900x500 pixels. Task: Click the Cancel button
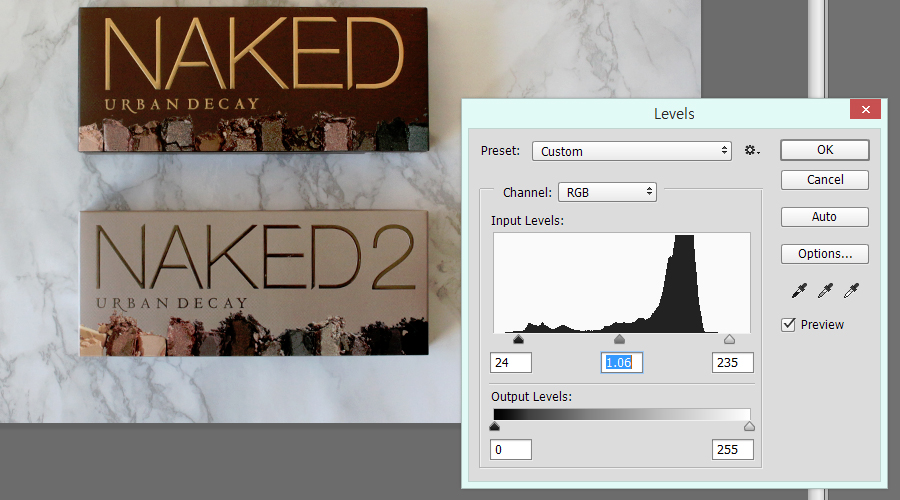pyautogui.click(x=825, y=180)
